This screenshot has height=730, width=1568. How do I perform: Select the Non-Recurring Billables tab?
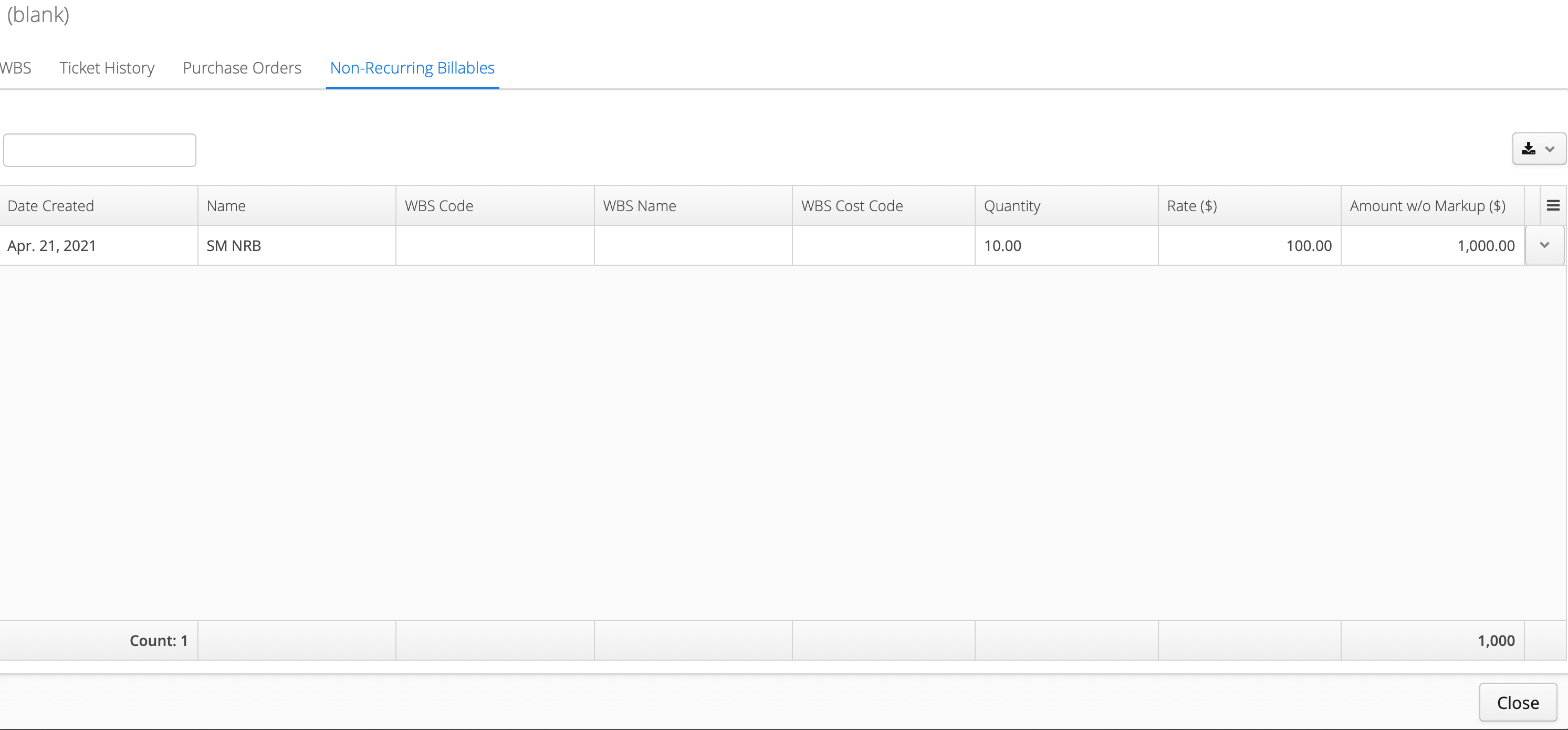(x=412, y=68)
